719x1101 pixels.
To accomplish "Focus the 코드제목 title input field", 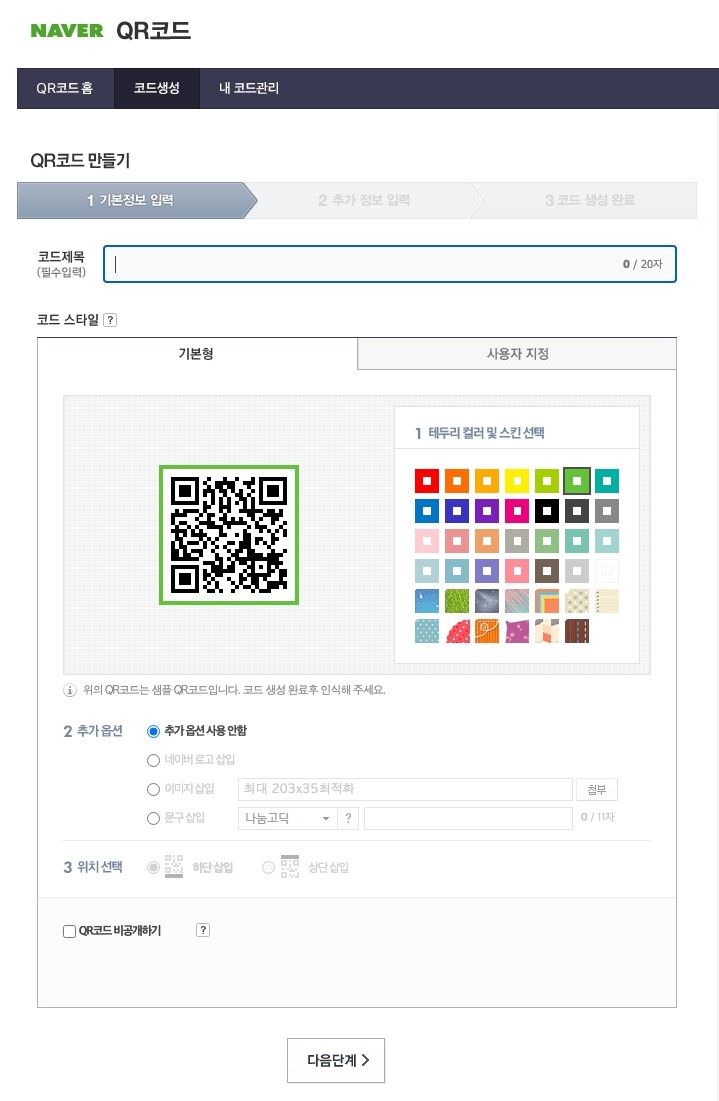I will point(390,264).
